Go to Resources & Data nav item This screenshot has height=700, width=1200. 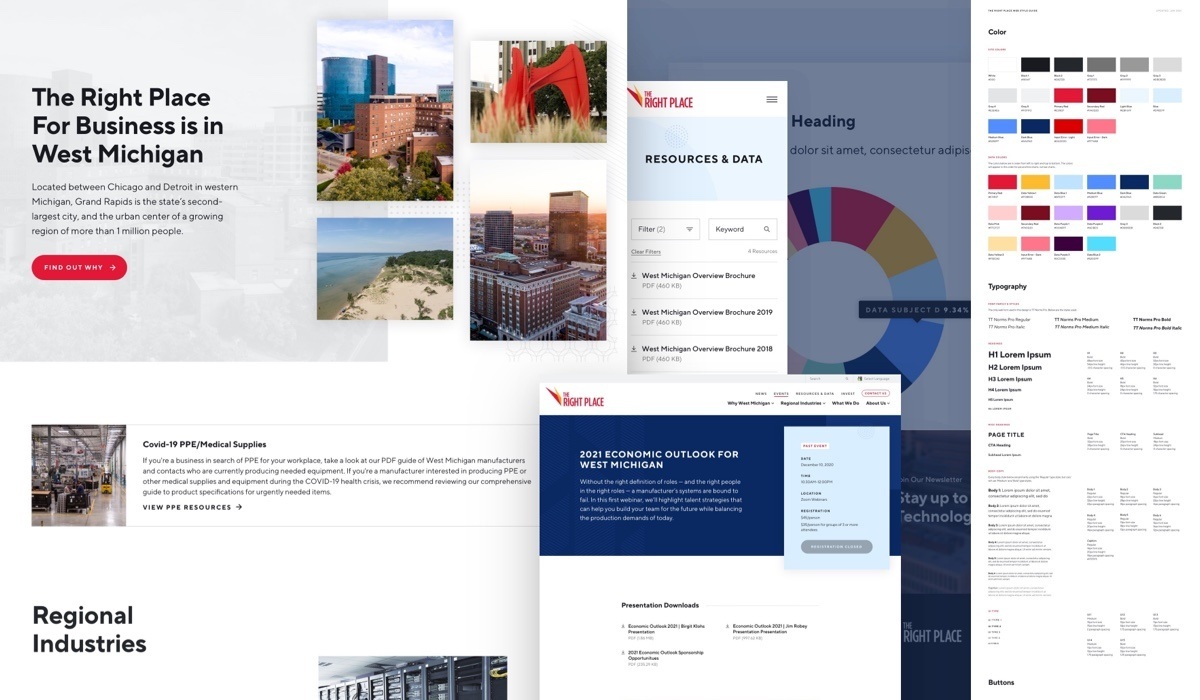tap(814, 394)
